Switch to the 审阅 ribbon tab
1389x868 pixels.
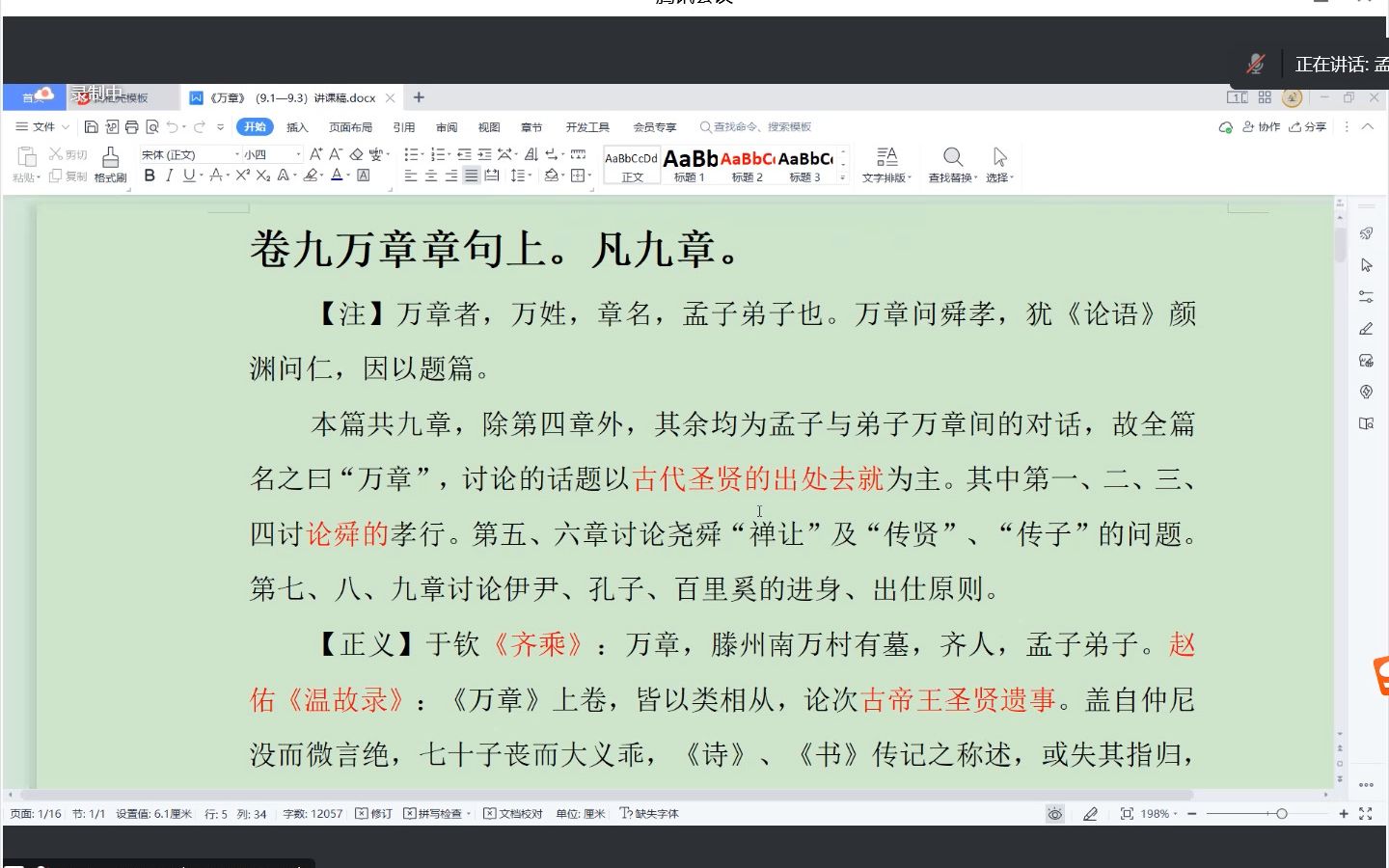point(447,127)
